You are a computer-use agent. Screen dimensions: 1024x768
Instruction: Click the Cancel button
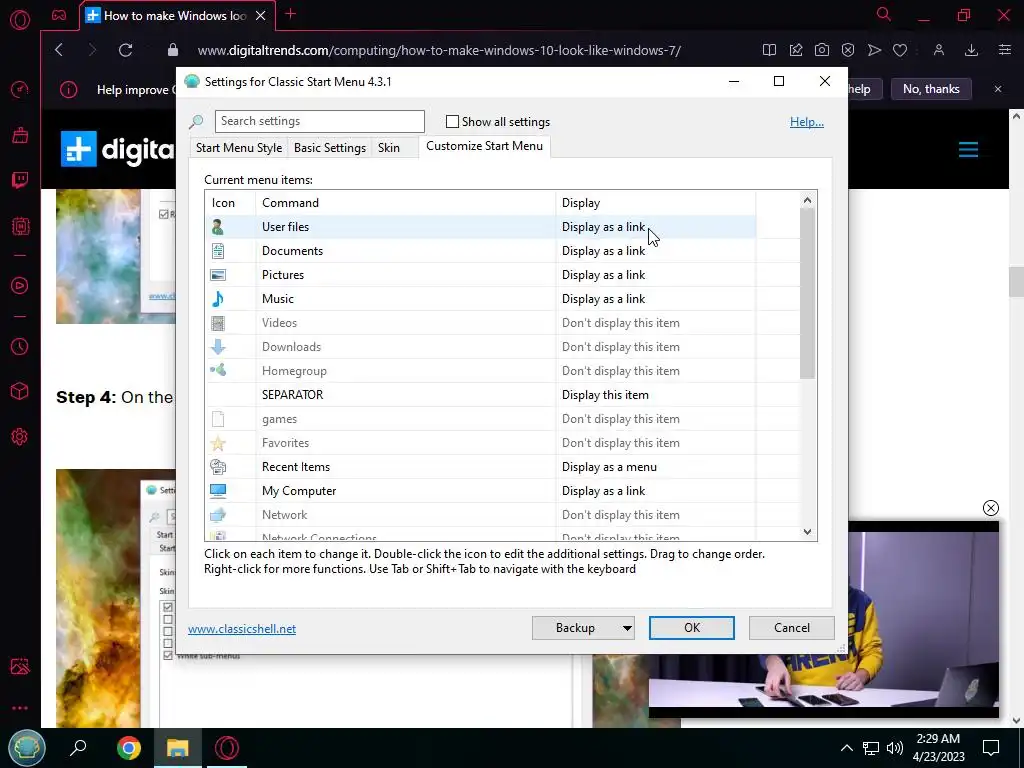pyautogui.click(x=792, y=628)
